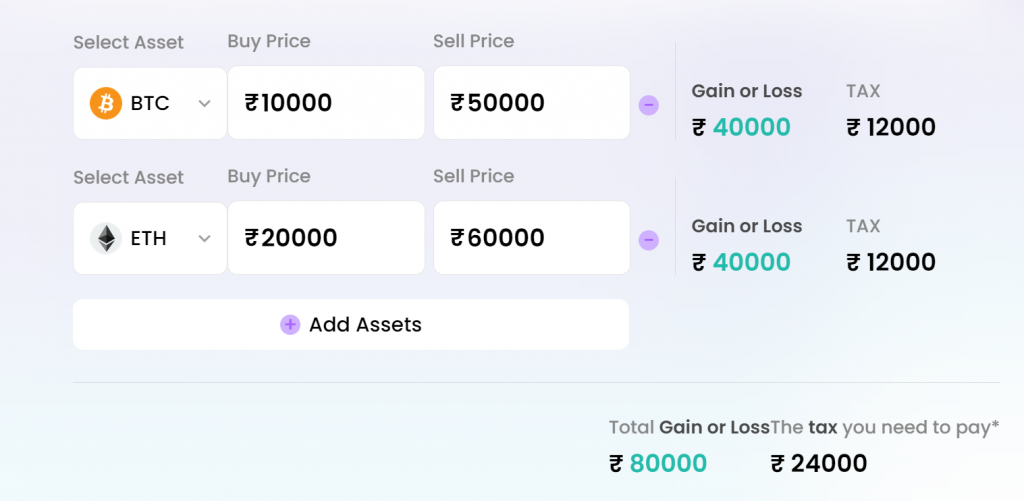Image resolution: width=1024 pixels, height=501 pixels.
Task: Remove the BTC asset row with minus icon
Action: [648, 105]
